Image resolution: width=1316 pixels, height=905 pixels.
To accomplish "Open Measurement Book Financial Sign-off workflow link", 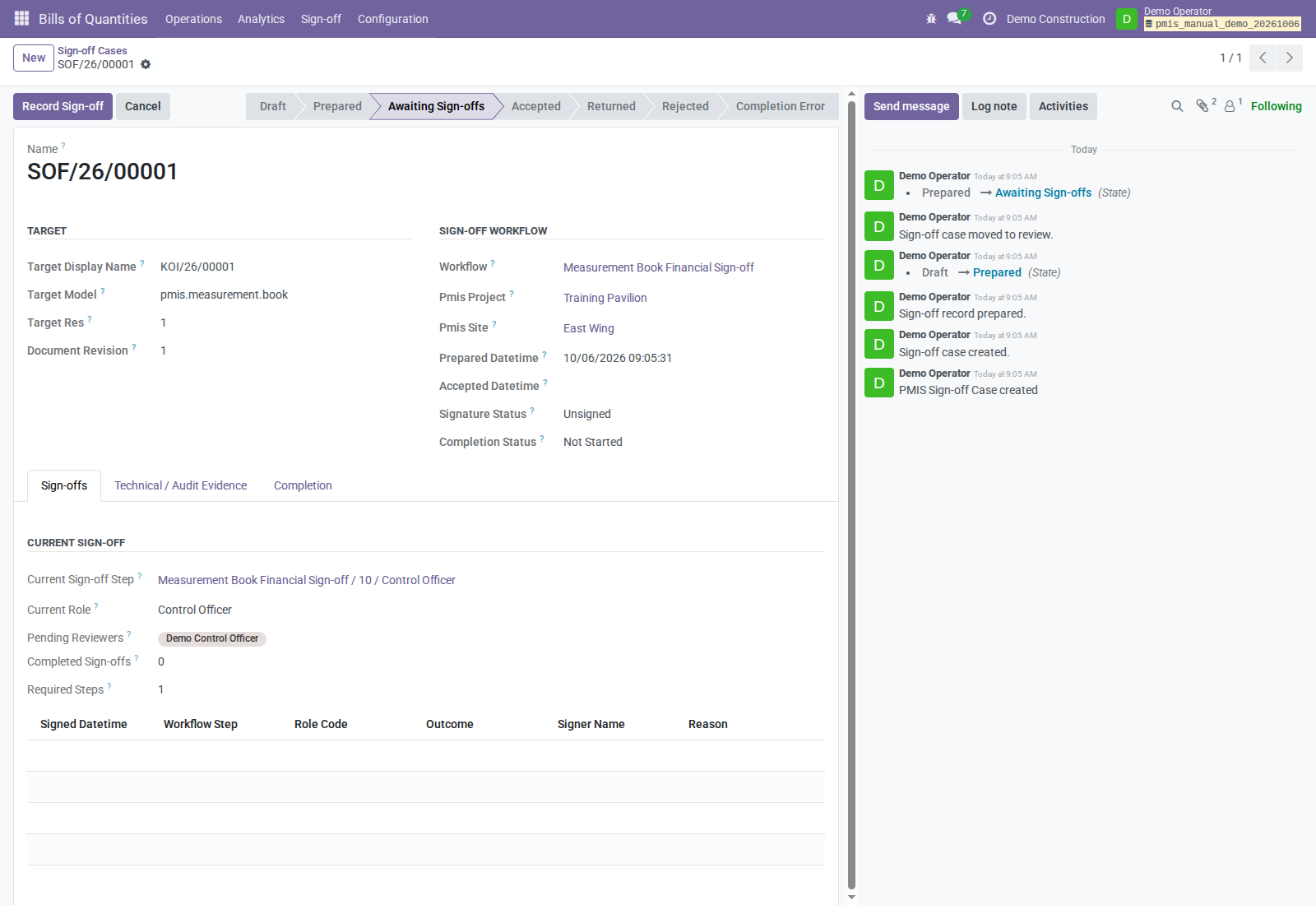I will pos(658,267).
